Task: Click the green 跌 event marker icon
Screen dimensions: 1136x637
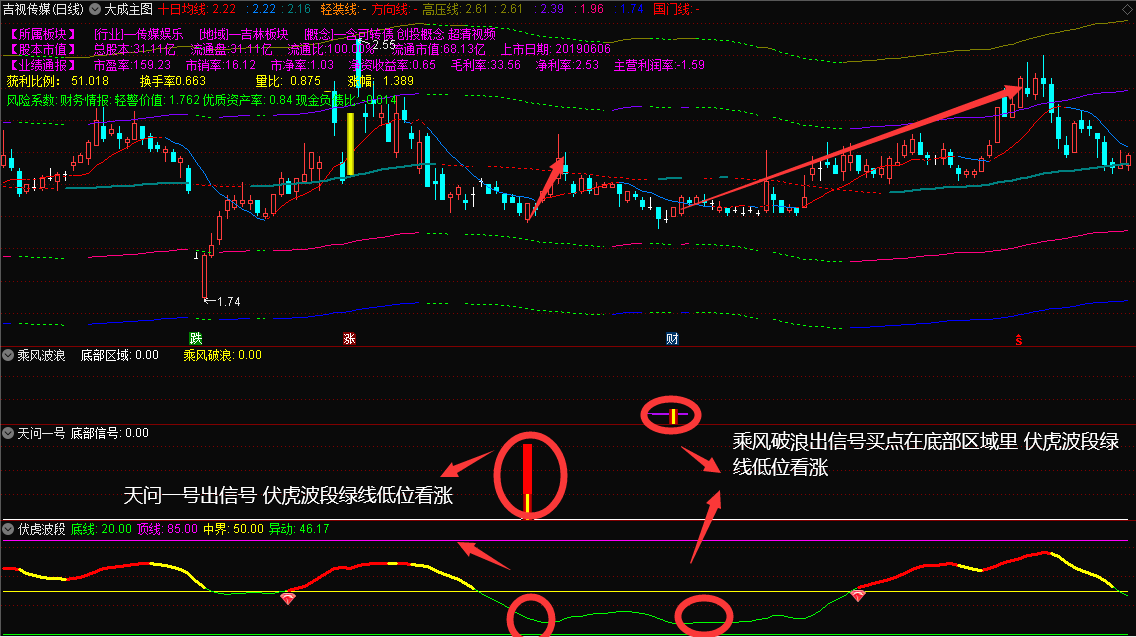Action: tap(196, 338)
